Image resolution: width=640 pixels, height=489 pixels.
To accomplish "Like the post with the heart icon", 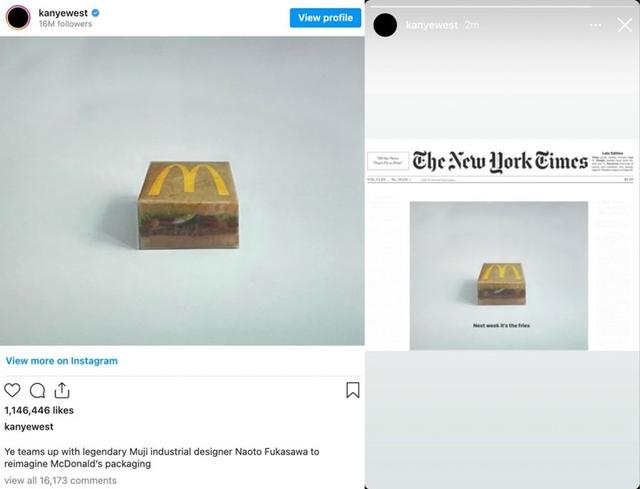I will 13,390.
